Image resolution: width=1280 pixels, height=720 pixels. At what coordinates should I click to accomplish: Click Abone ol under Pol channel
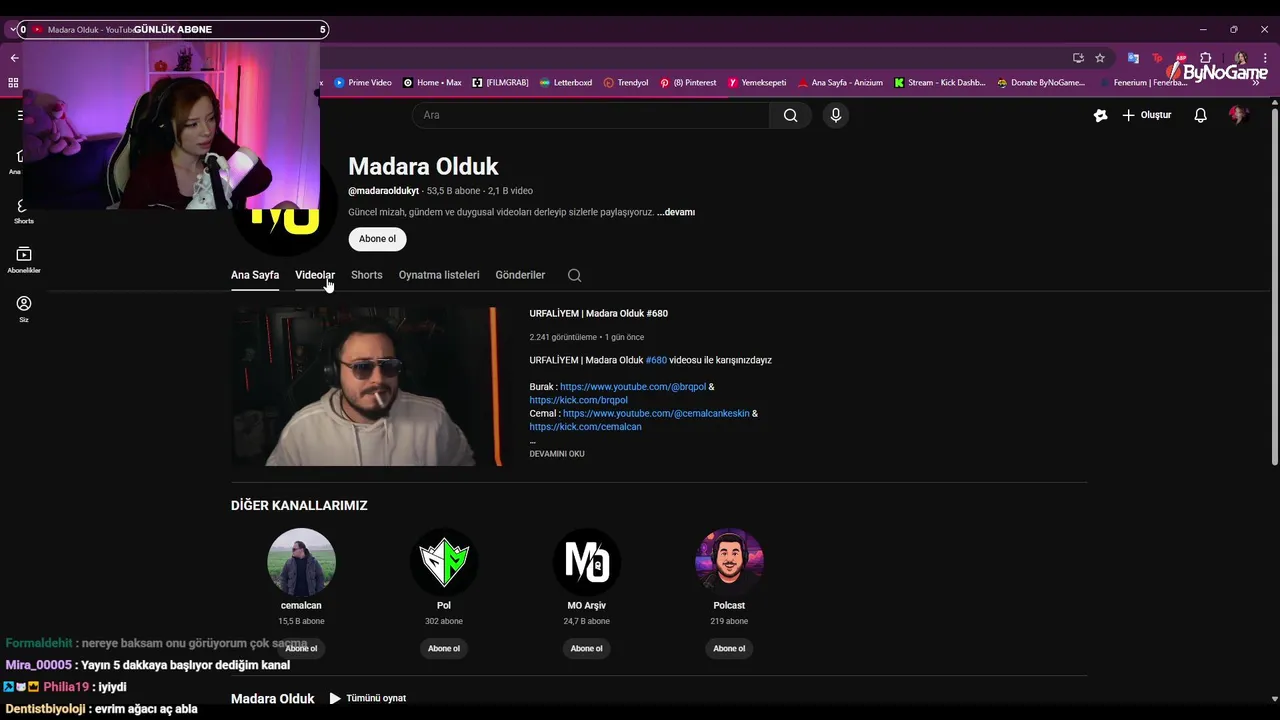[444, 648]
